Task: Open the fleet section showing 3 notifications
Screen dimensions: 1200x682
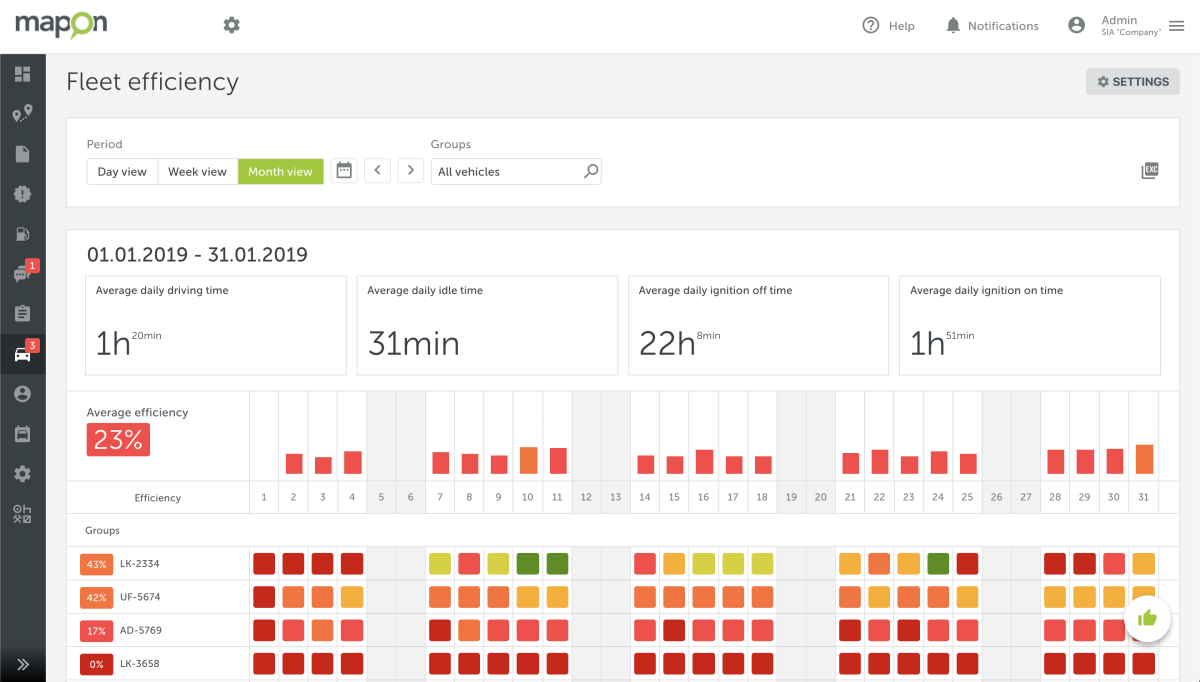Action: (x=22, y=352)
